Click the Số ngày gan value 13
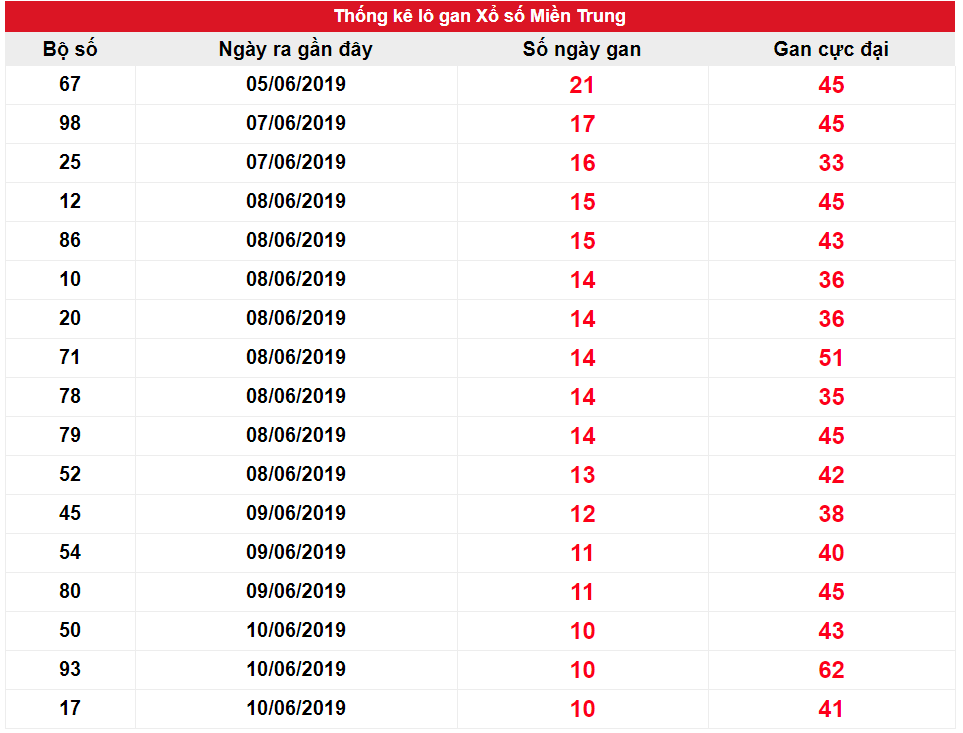963x733 pixels. pyautogui.click(x=582, y=475)
